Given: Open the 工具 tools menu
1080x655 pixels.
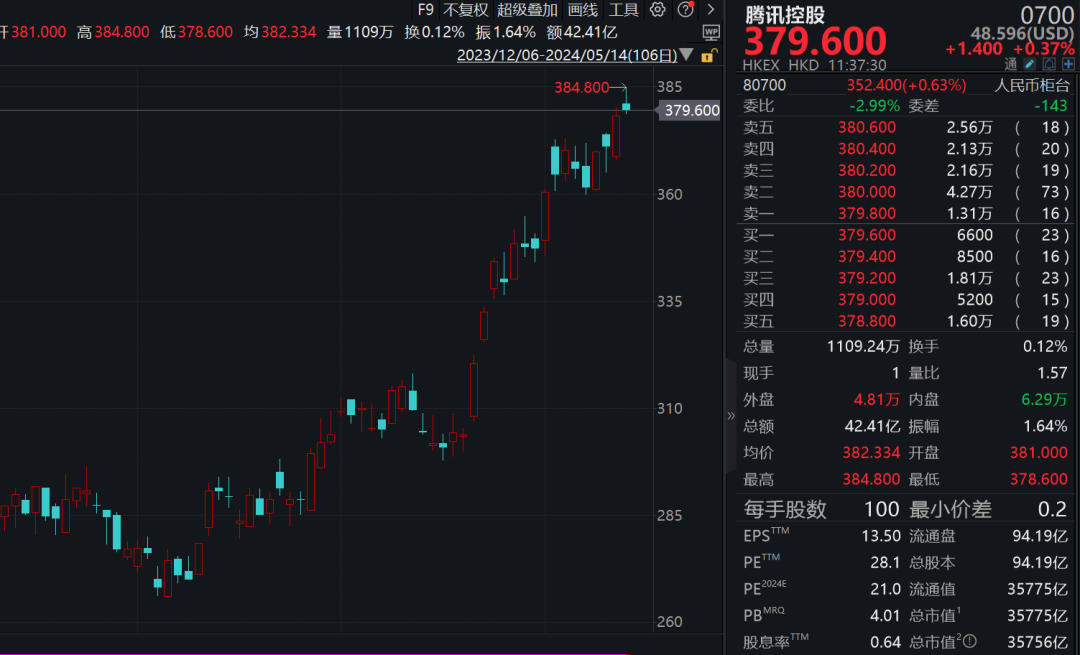Looking at the screenshot, I should click(624, 10).
